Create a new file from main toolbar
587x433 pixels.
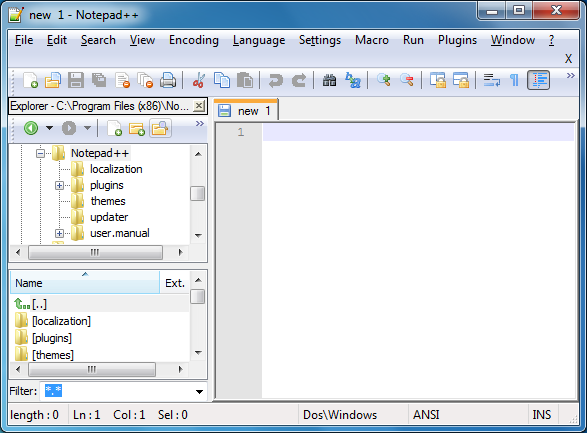[30, 80]
